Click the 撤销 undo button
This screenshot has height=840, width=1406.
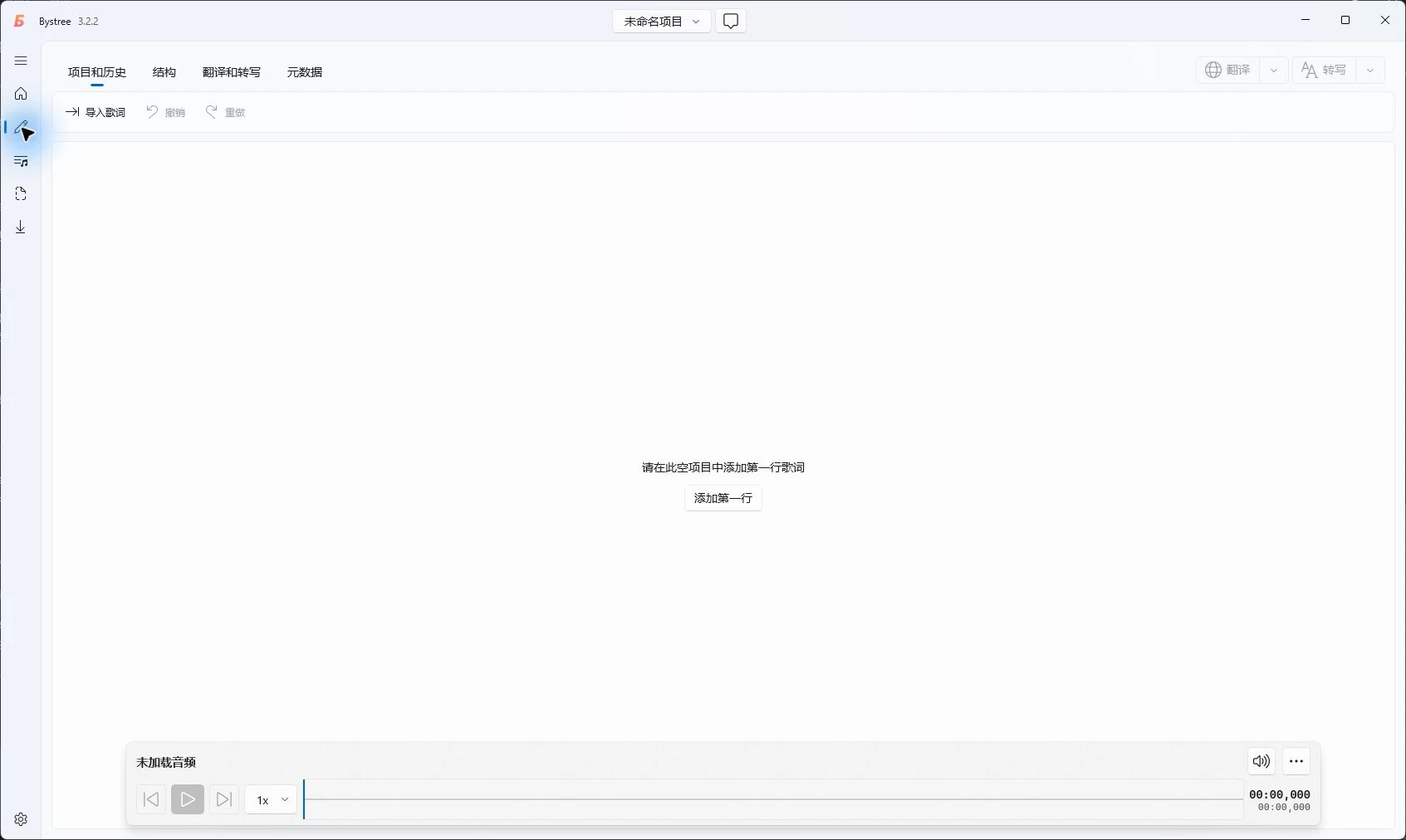click(166, 112)
